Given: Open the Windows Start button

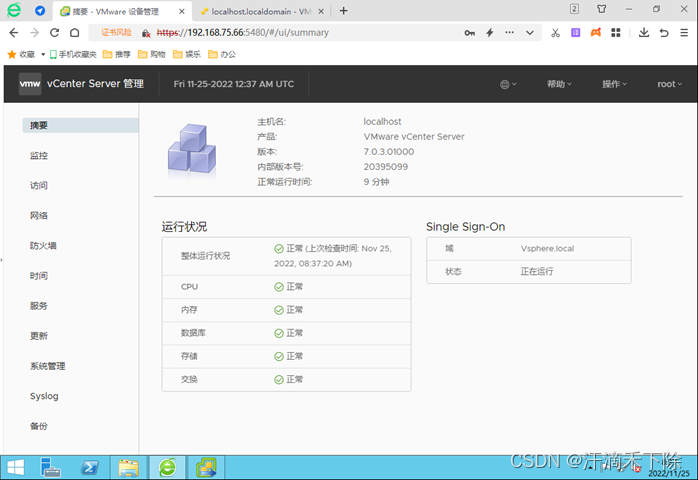Looking at the screenshot, I should pyautogui.click(x=16, y=468).
